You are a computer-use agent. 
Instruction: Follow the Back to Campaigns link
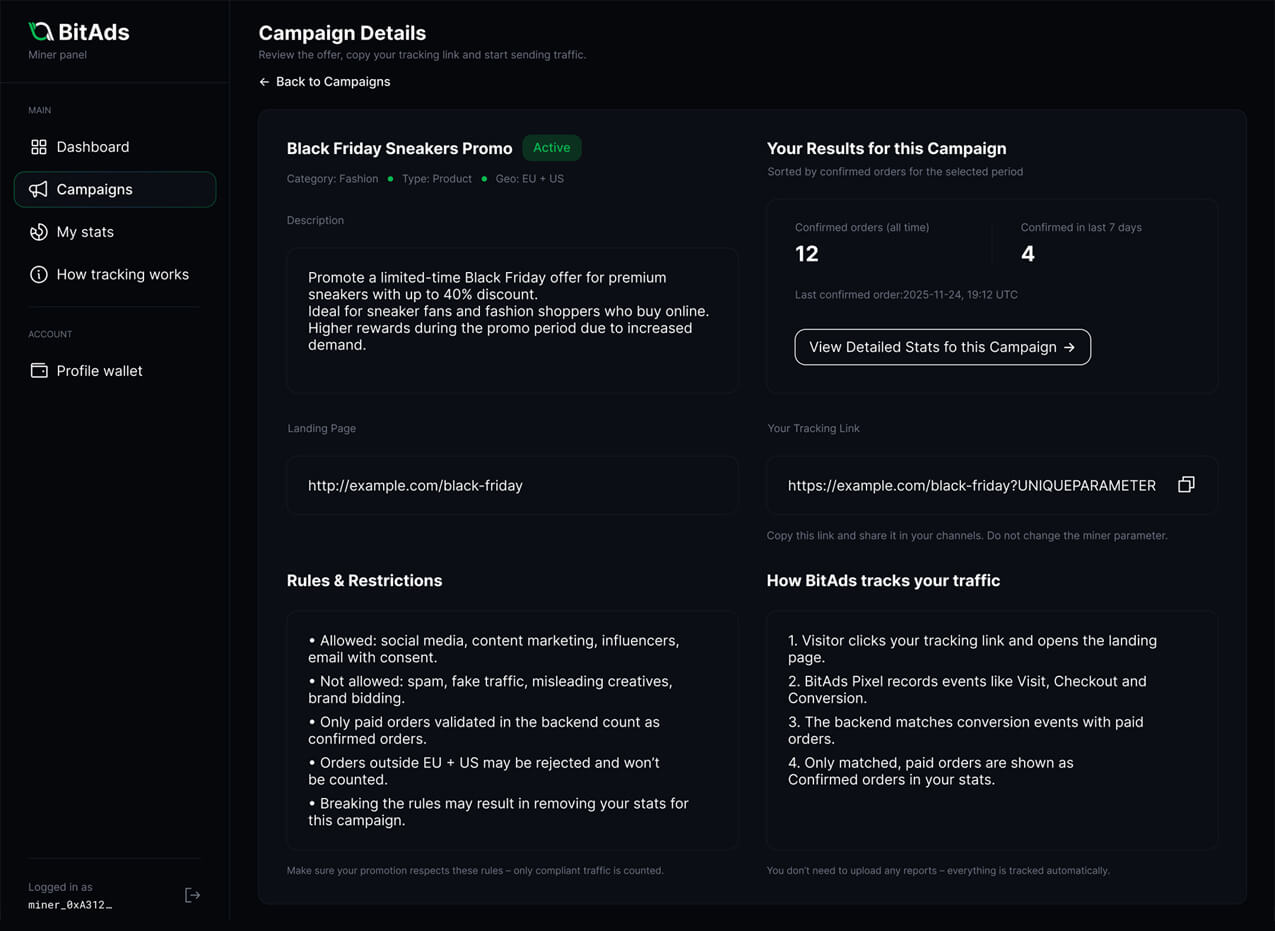(324, 82)
